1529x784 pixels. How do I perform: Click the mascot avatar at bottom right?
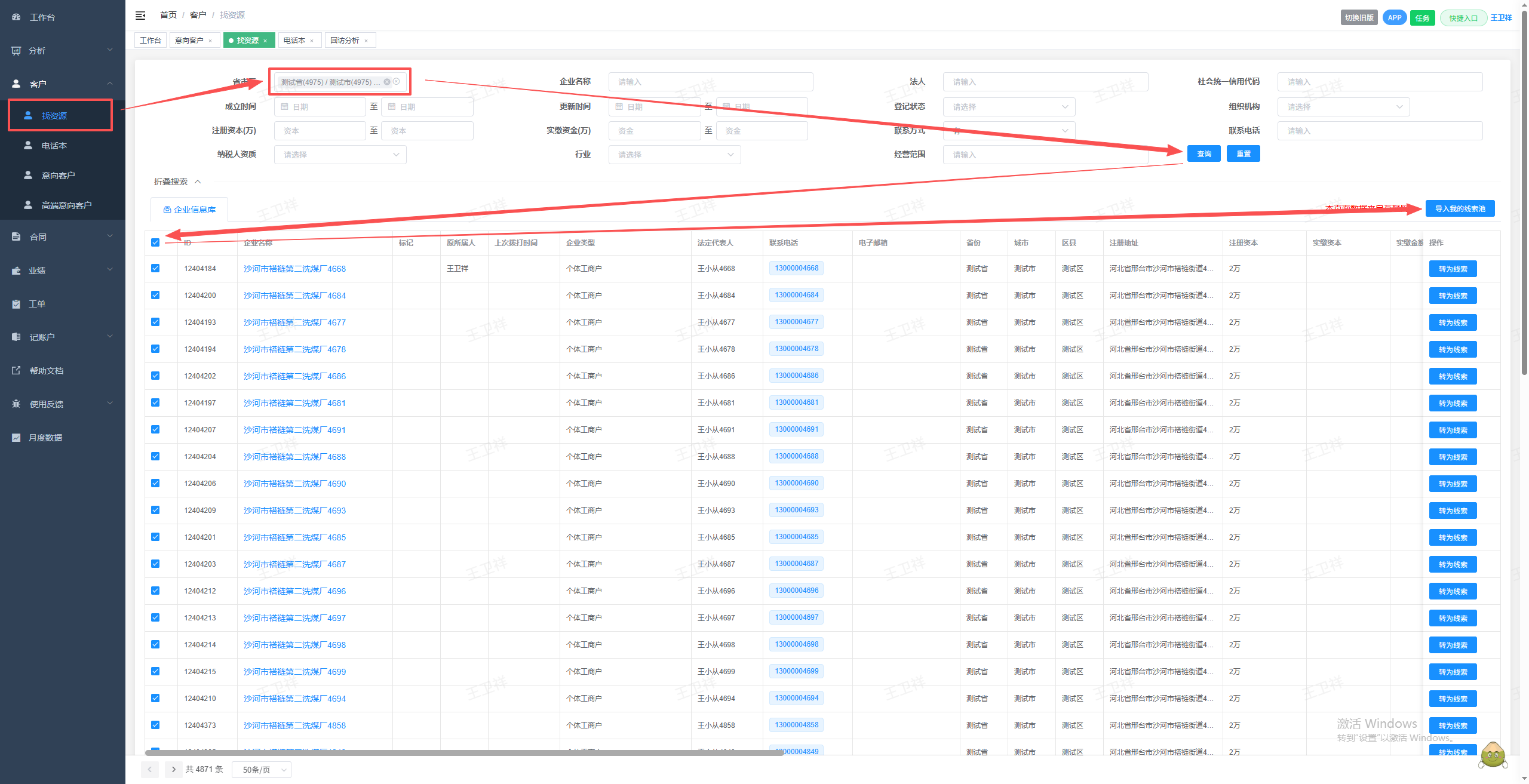pos(1493,756)
